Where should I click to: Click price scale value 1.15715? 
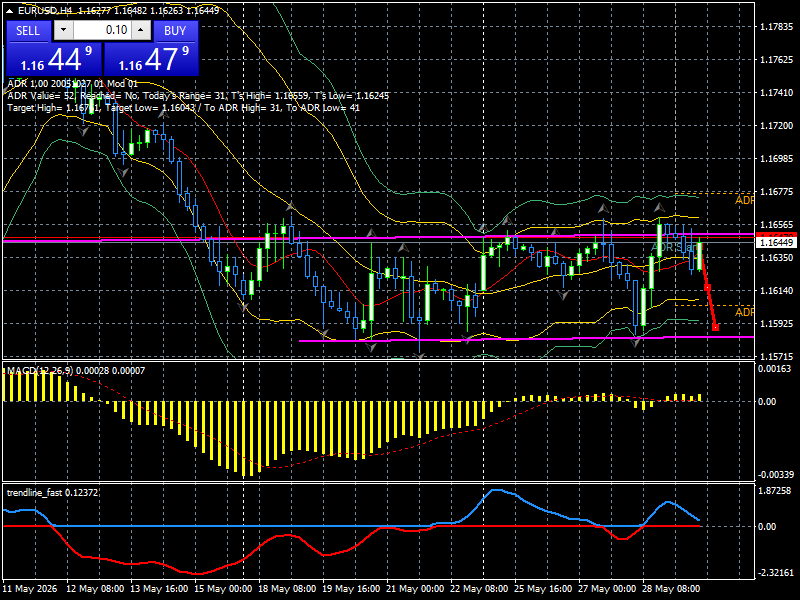click(777, 357)
